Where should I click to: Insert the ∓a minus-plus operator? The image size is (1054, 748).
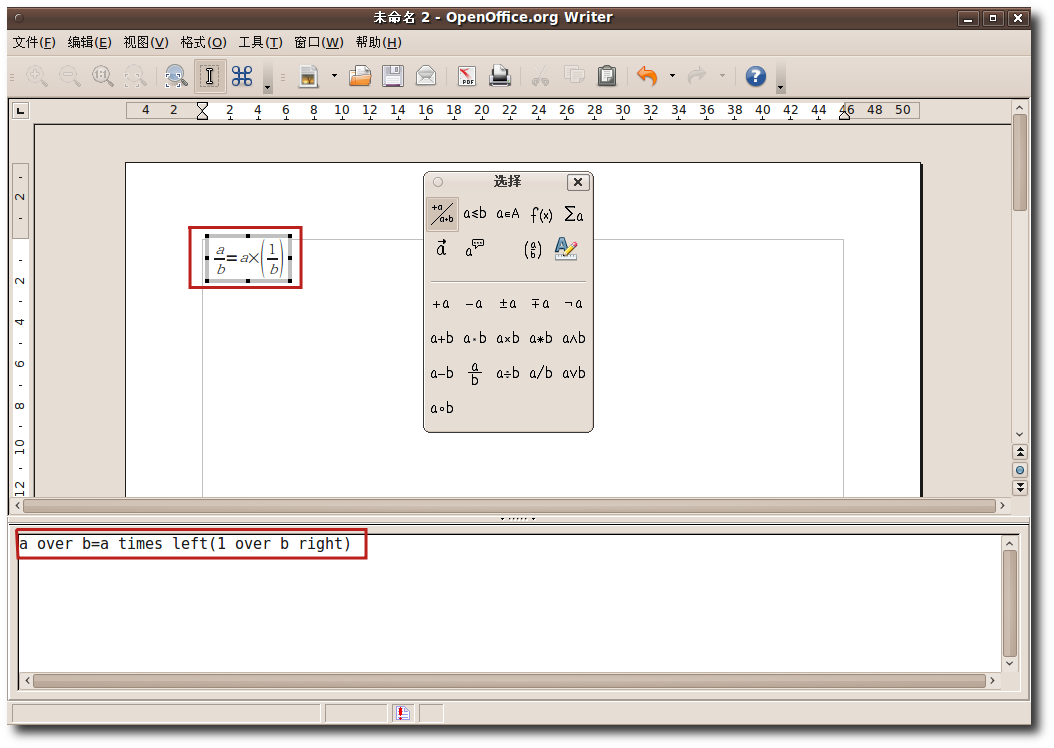click(x=540, y=304)
